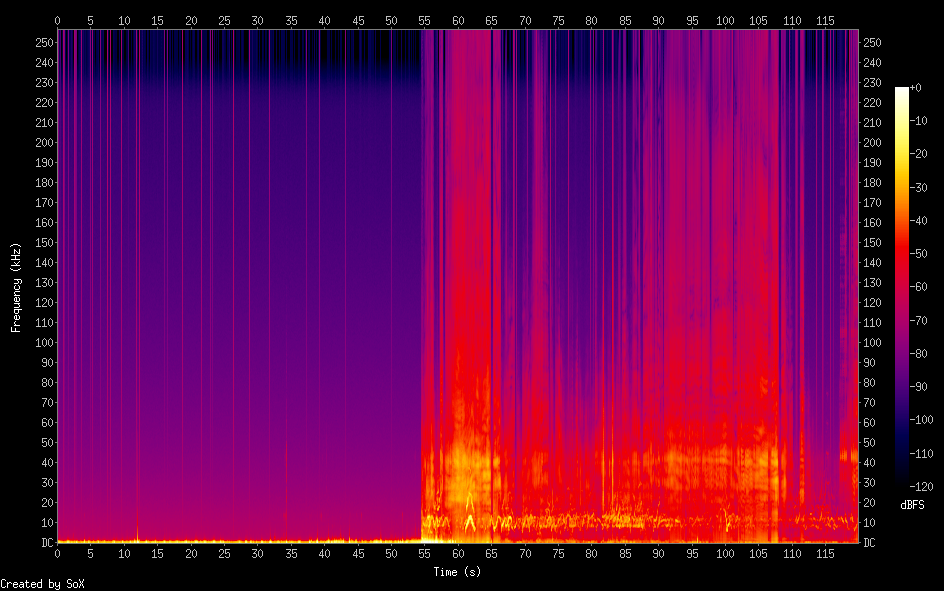This screenshot has width=944, height=591.
Task: Click the "Frequency (kHz)" axis label
Action: (16, 287)
